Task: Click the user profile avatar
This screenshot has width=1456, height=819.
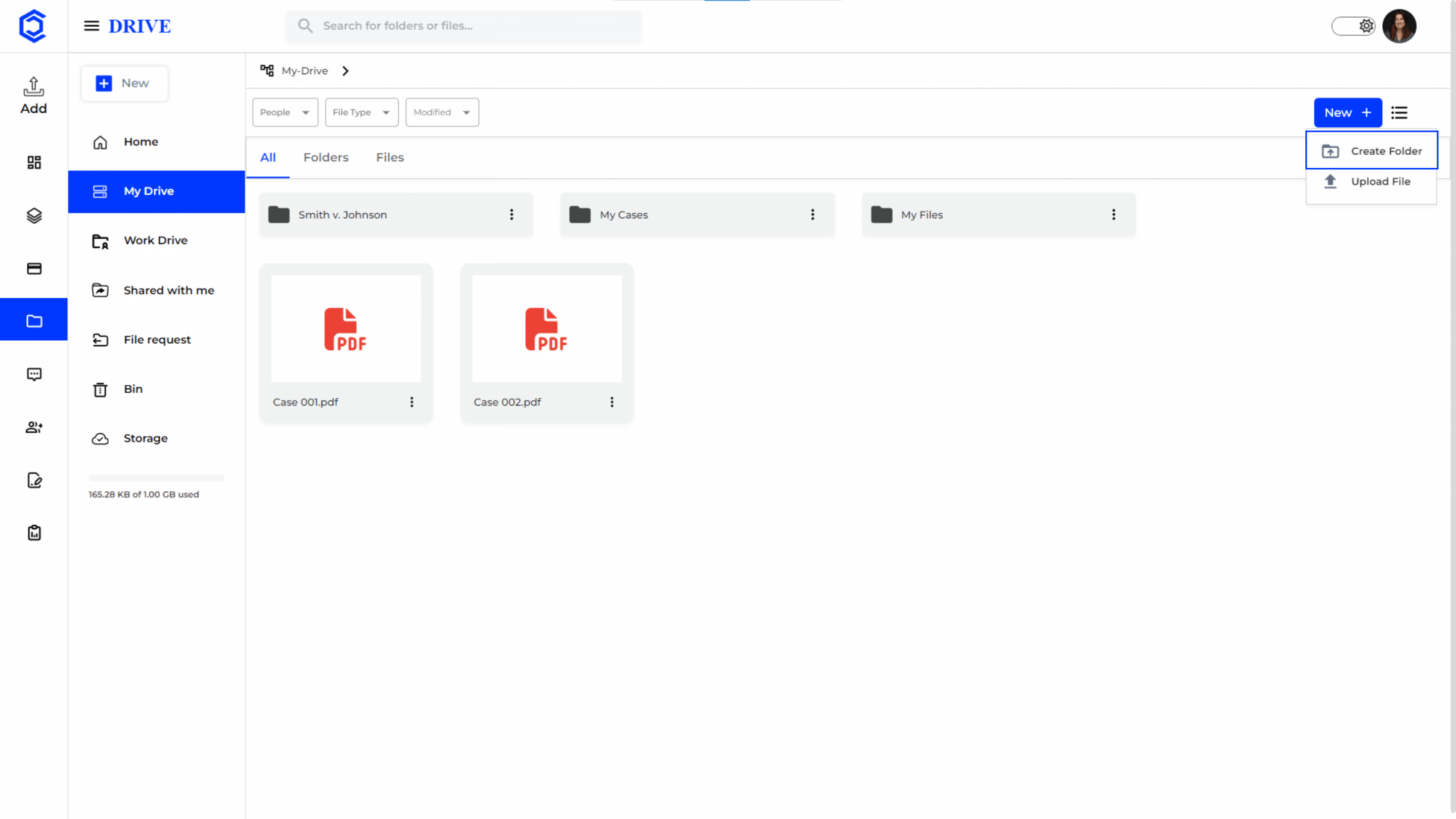Action: (x=1399, y=26)
